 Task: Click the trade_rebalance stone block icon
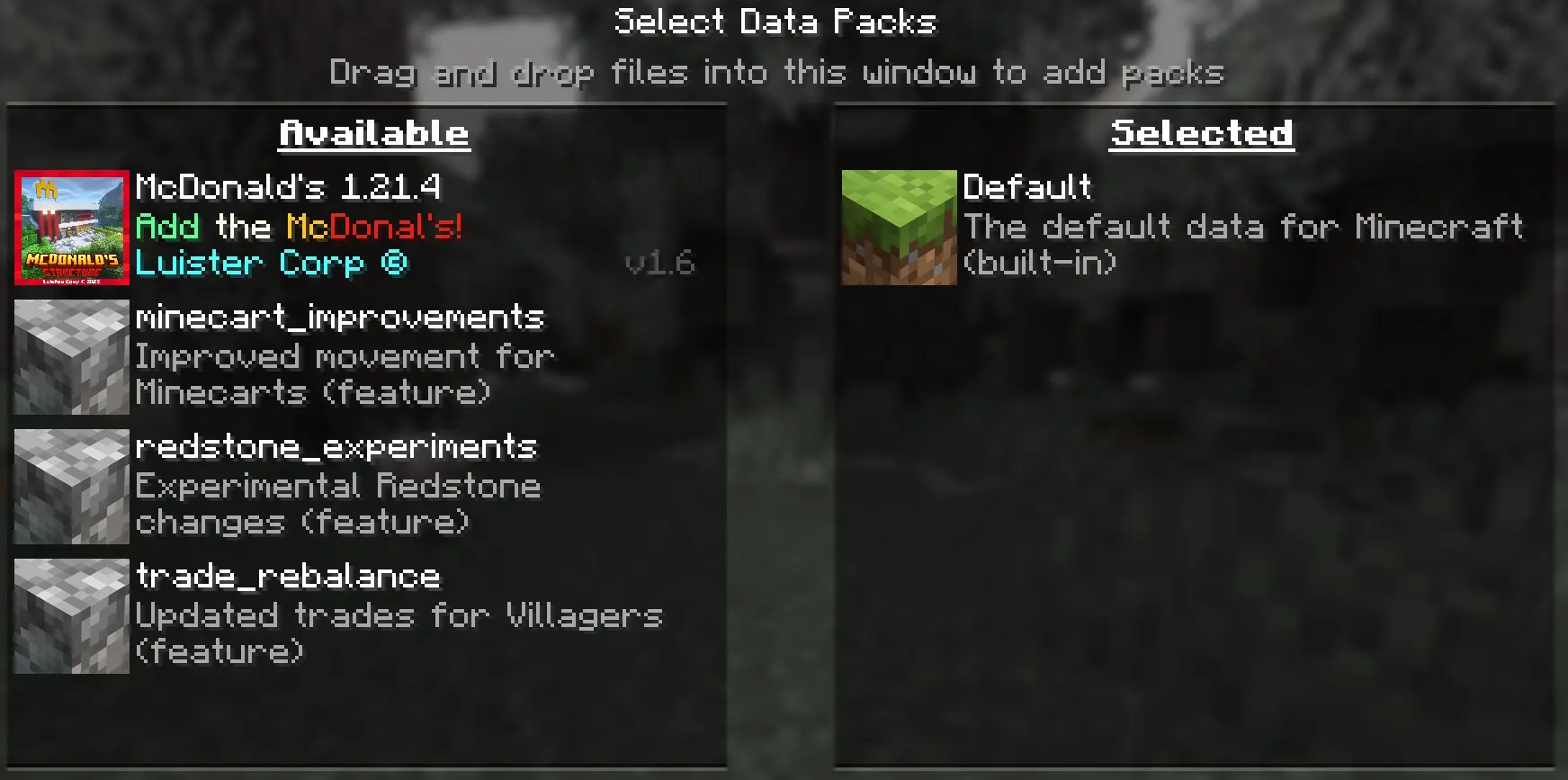pos(72,616)
